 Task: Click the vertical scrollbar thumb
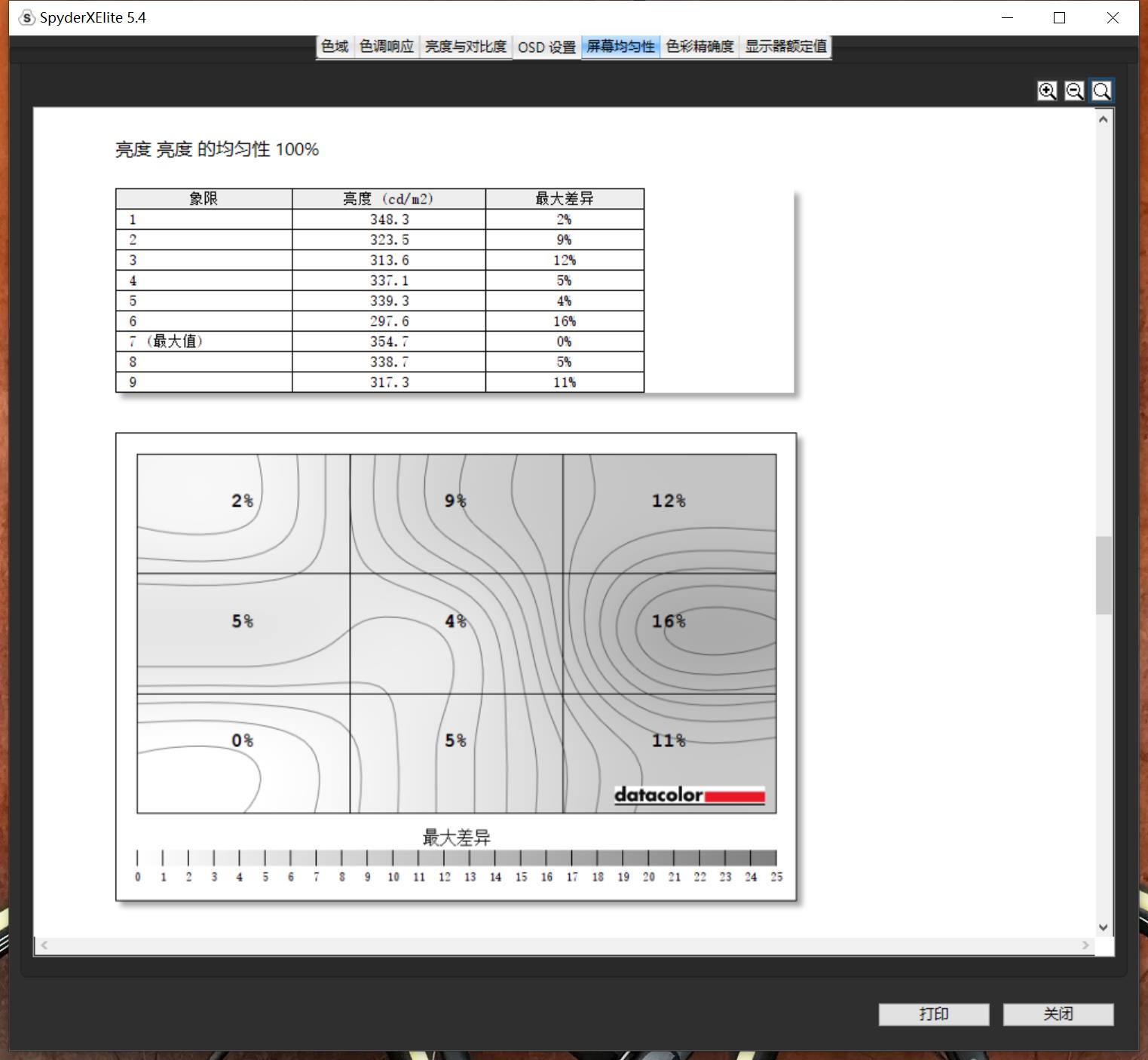coord(1104,575)
